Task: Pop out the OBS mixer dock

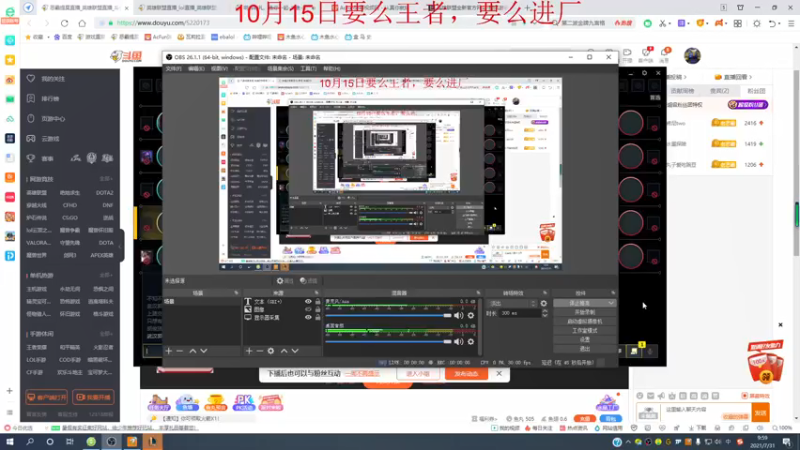Action: [478, 293]
